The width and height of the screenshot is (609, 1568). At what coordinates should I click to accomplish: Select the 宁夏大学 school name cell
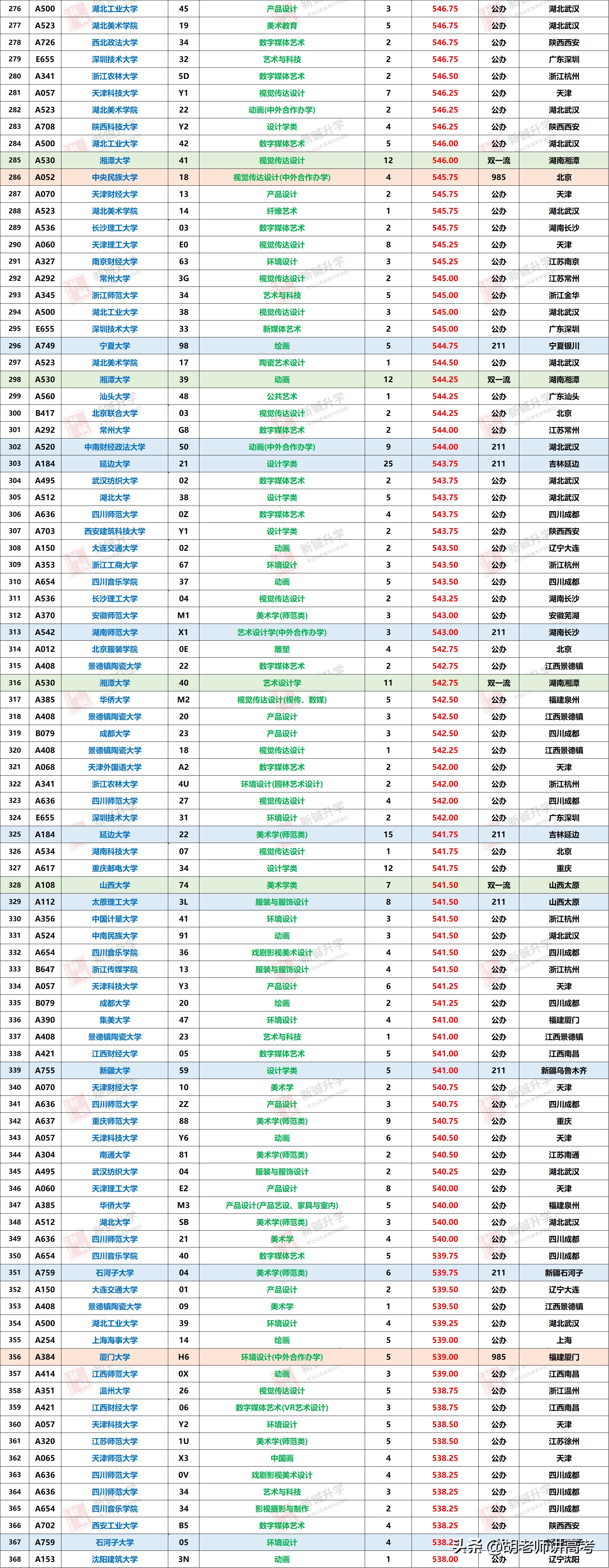coord(114,346)
